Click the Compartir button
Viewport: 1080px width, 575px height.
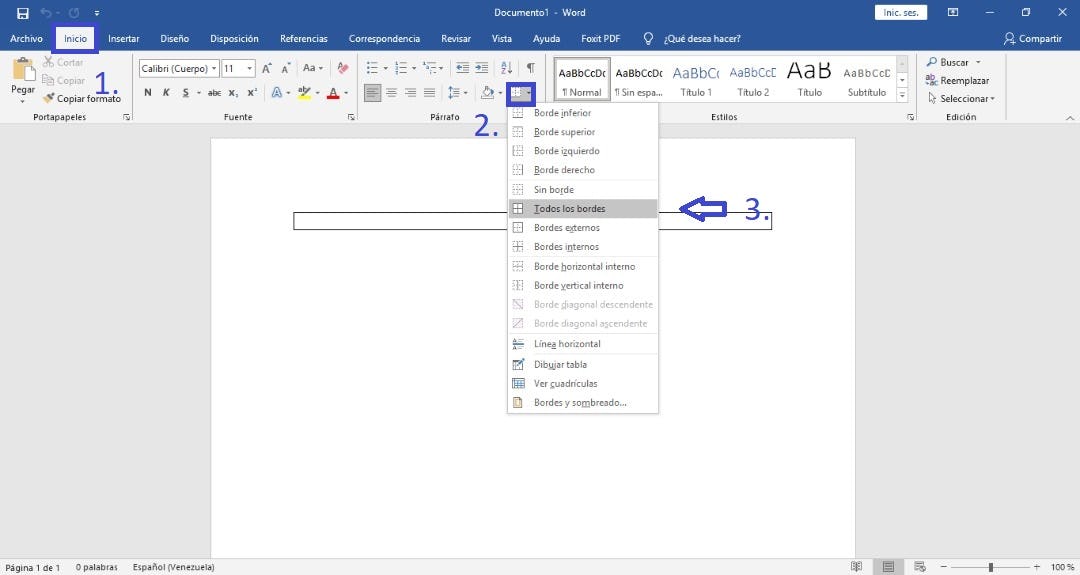[x=1033, y=39]
